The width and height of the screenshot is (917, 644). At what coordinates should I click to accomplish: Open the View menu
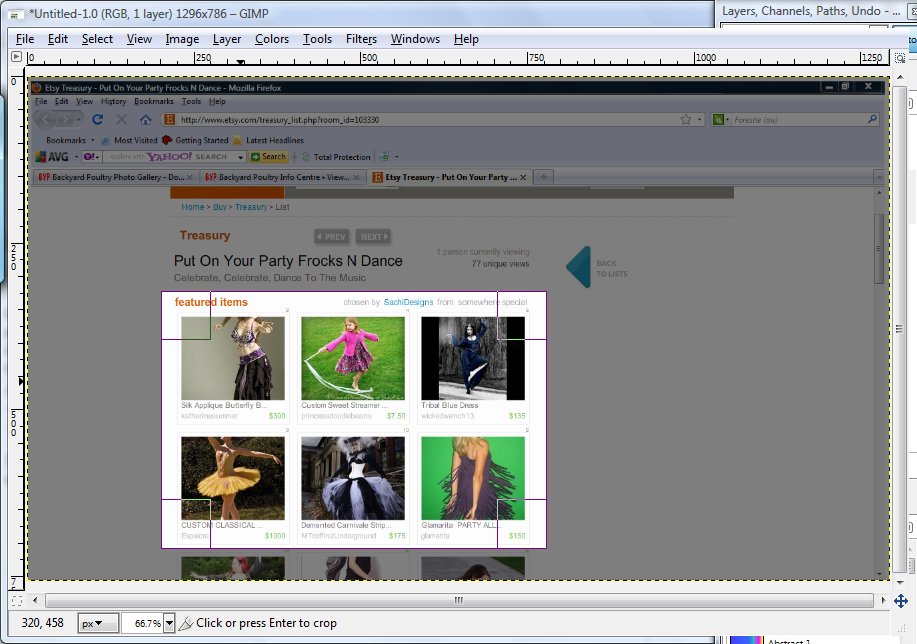tap(139, 39)
